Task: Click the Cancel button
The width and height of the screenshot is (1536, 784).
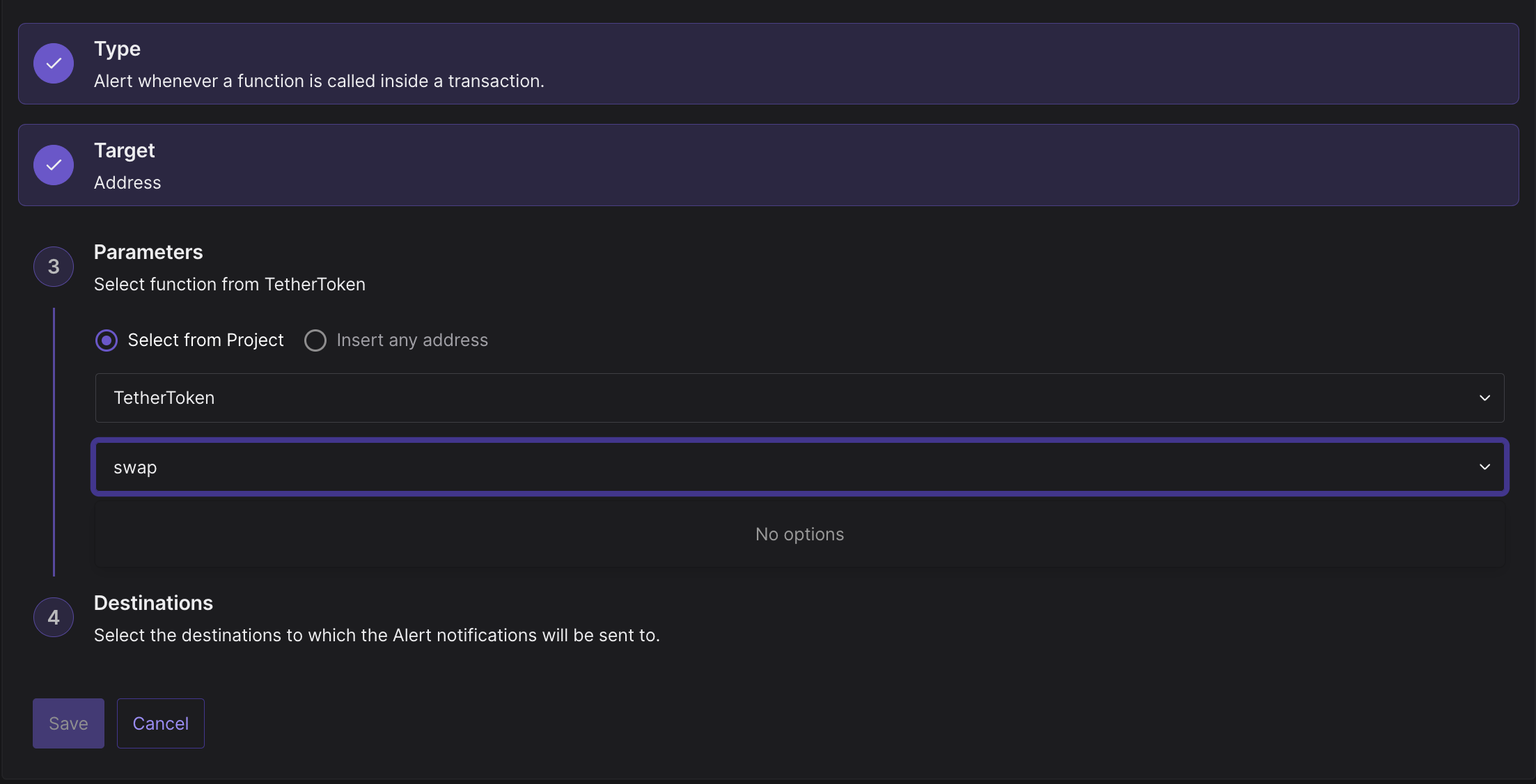Action: click(x=161, y=723)
